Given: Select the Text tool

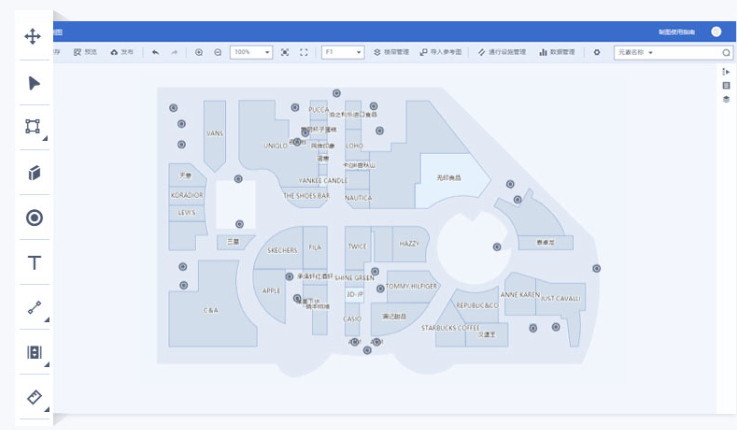Looking at the screenshot, I should coord(33,263).
